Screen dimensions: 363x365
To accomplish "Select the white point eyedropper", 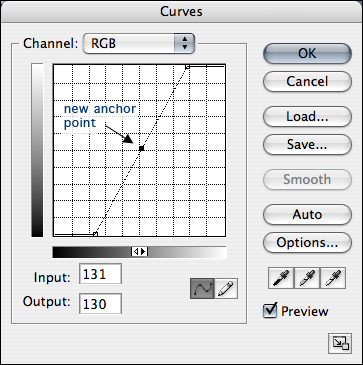I will tap(333, 278).
